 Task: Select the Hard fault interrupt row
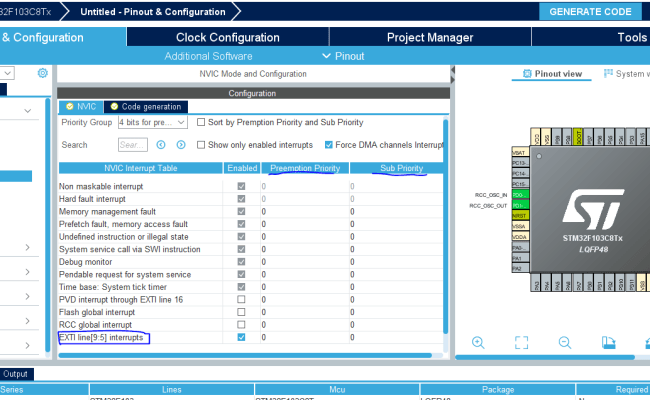(250, 199)
